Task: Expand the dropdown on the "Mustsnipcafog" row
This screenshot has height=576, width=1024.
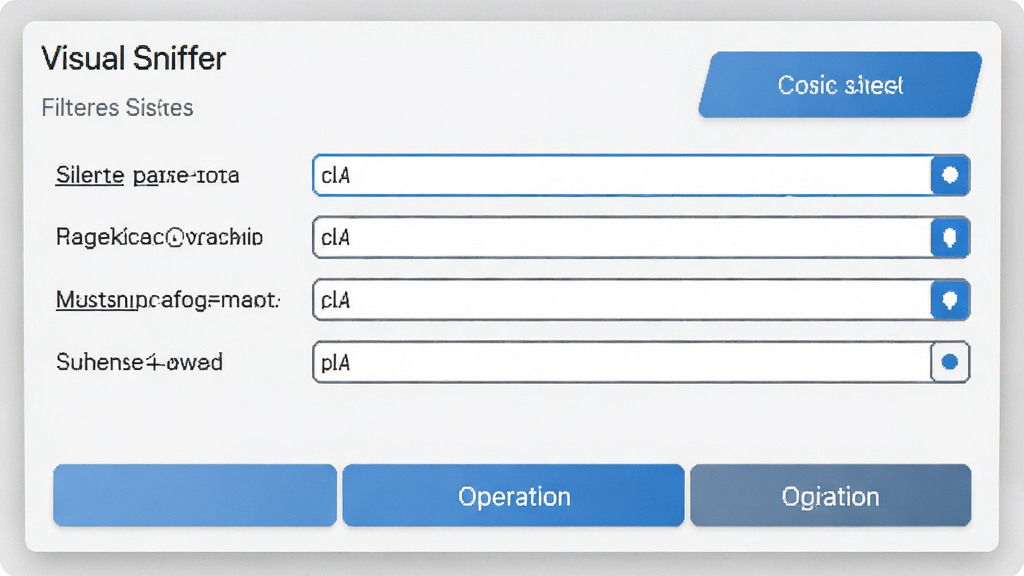Action: [x=950, y=300]
